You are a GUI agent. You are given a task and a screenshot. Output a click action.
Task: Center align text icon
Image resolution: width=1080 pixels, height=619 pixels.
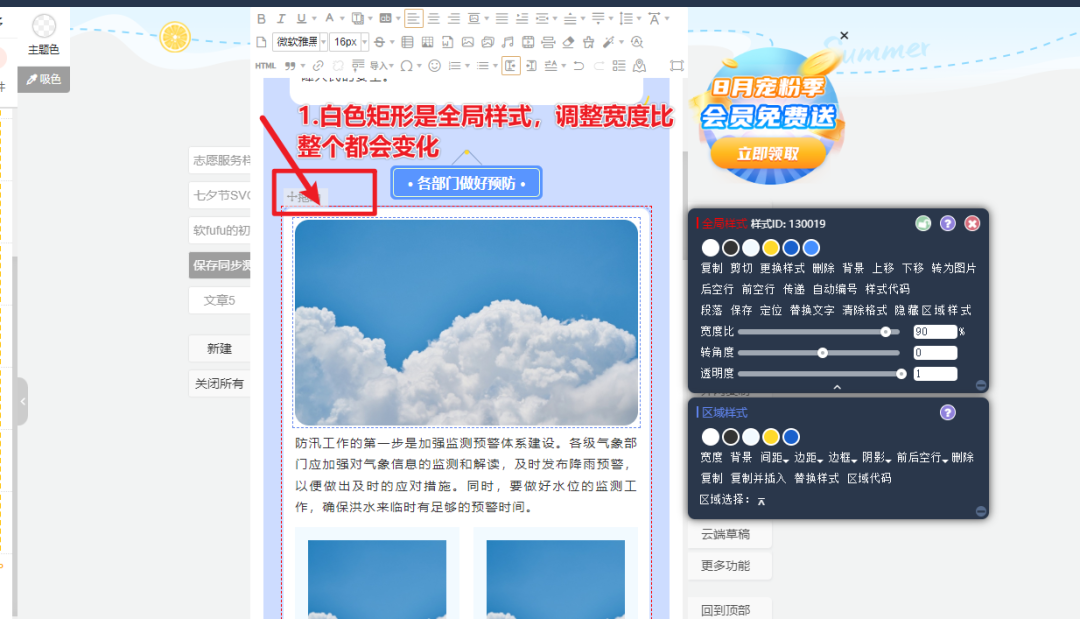[x=434, y=19]
